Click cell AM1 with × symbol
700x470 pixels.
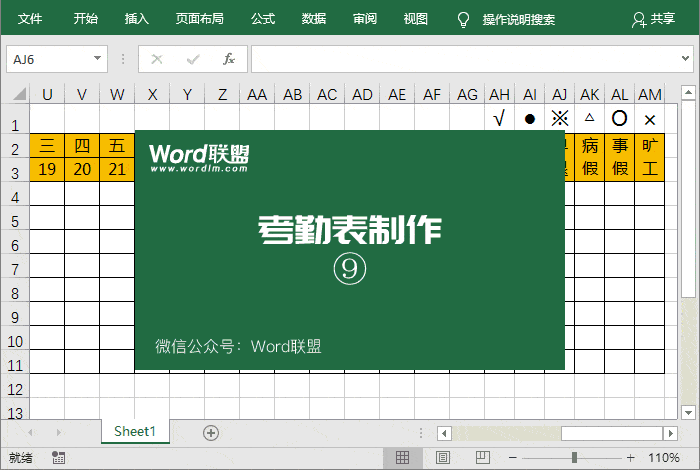point(650,119)
